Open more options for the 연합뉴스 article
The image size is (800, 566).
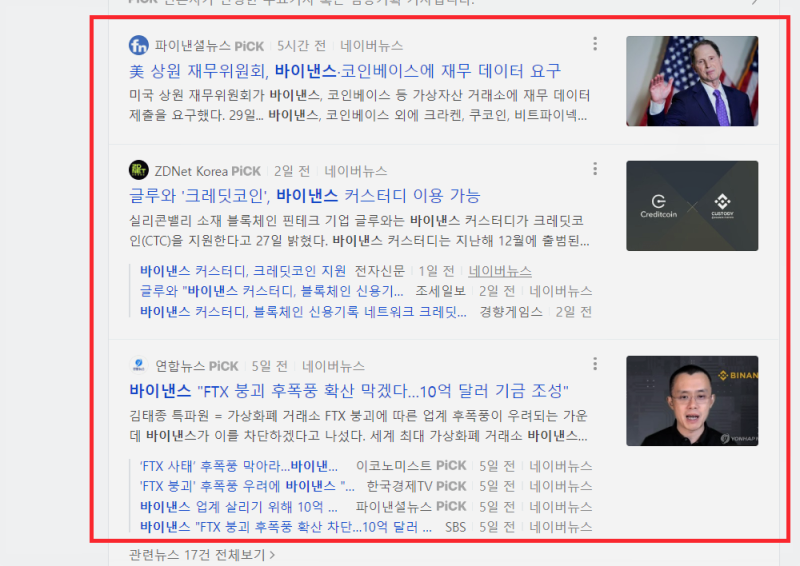click(595, 364)
